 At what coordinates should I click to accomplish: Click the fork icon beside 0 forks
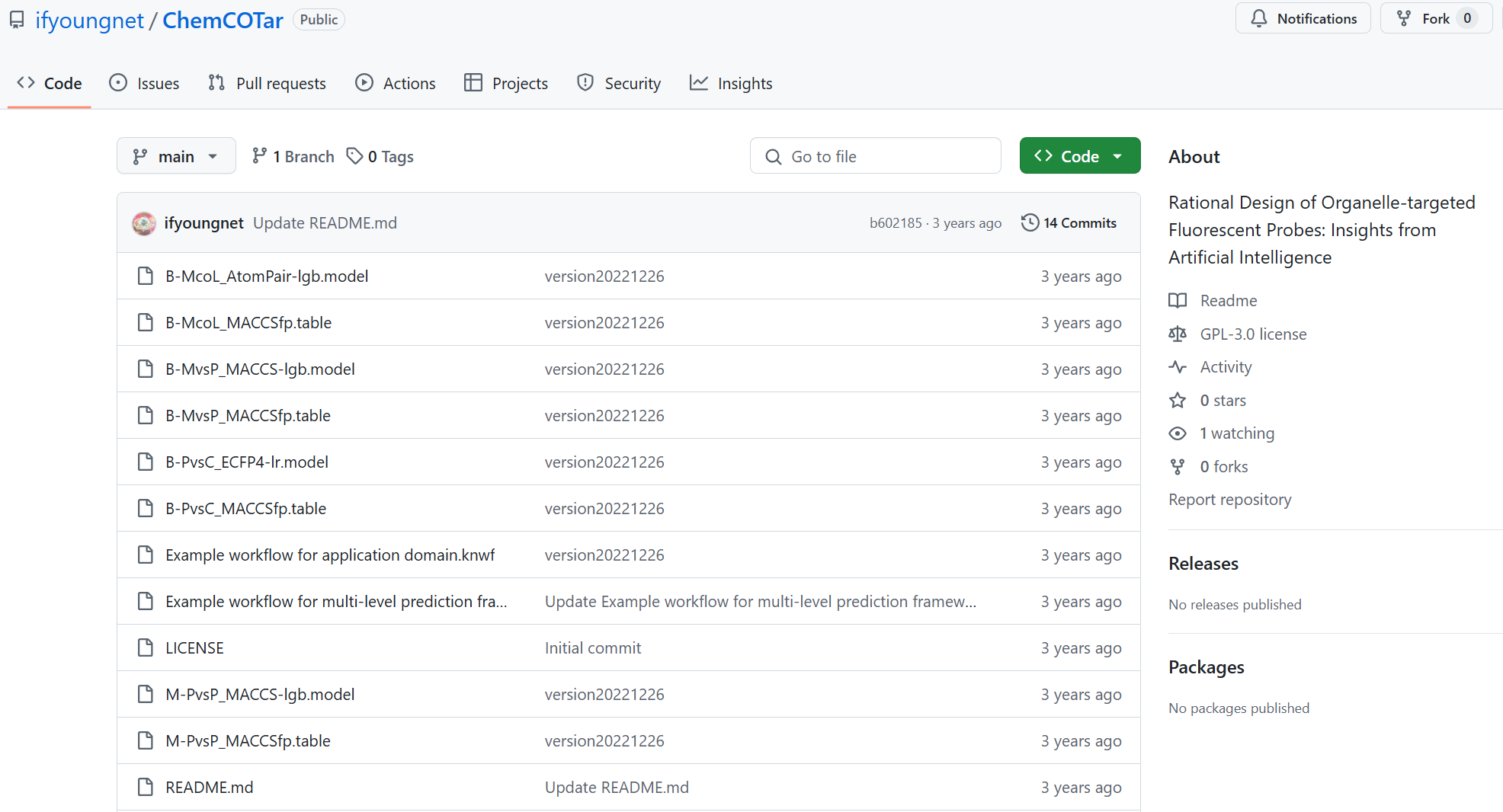click(1178, 466)
